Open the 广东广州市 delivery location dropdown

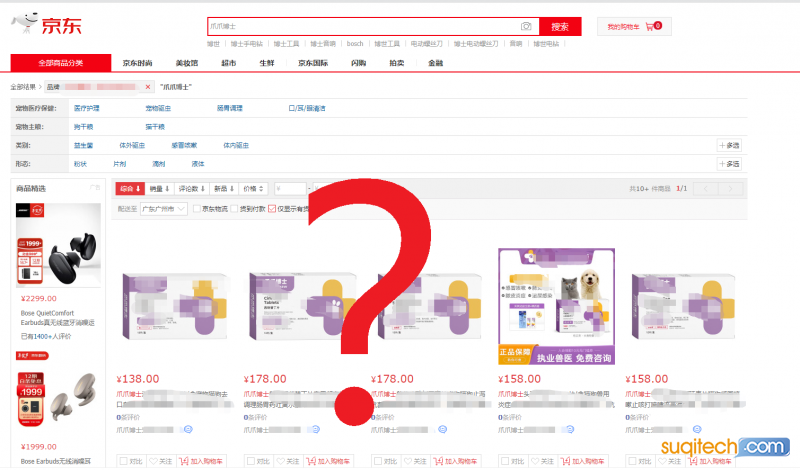click(x=164, y=209)
